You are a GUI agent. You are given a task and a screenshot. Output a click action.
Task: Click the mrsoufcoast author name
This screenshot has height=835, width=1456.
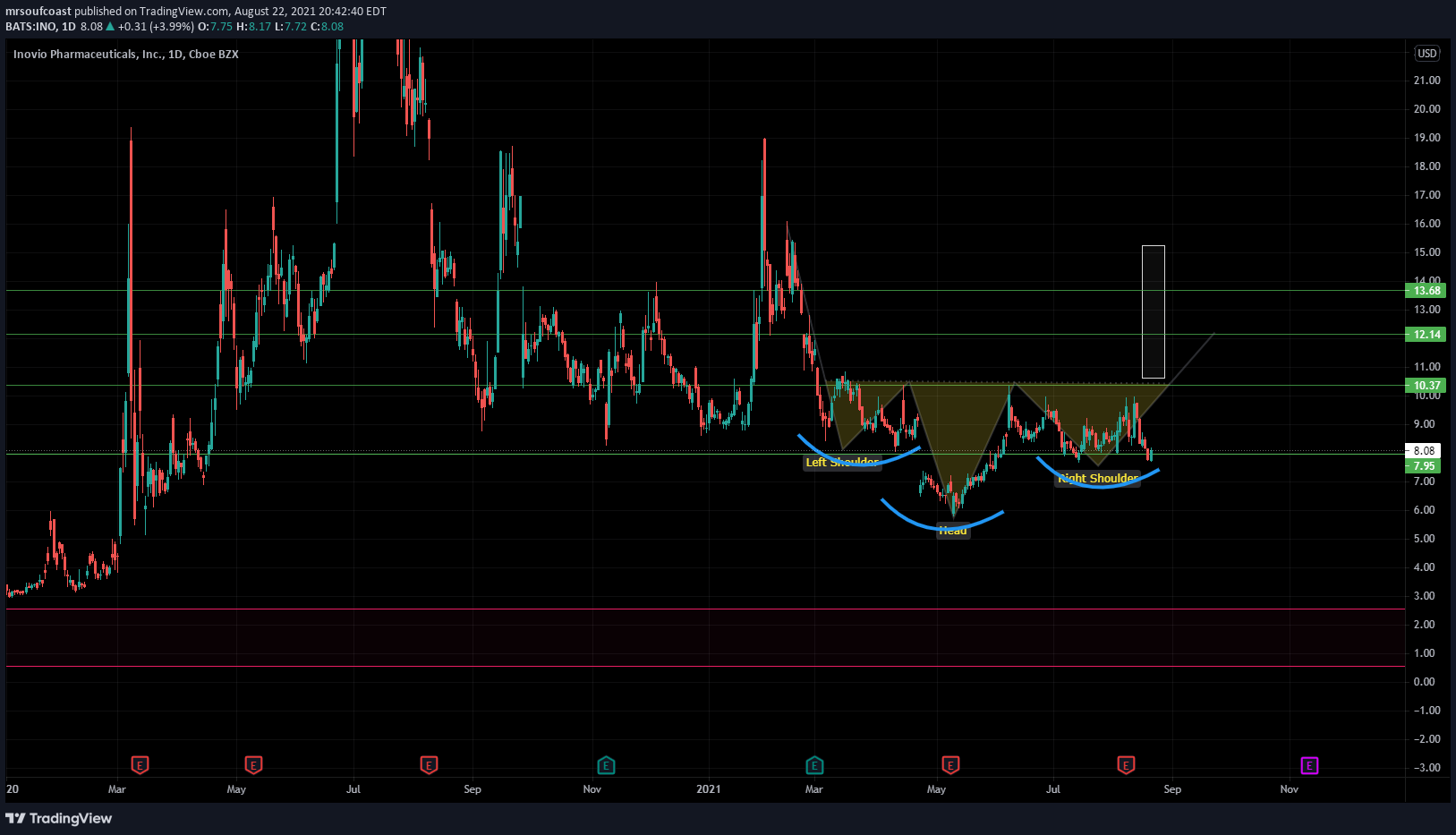point(38,12)
